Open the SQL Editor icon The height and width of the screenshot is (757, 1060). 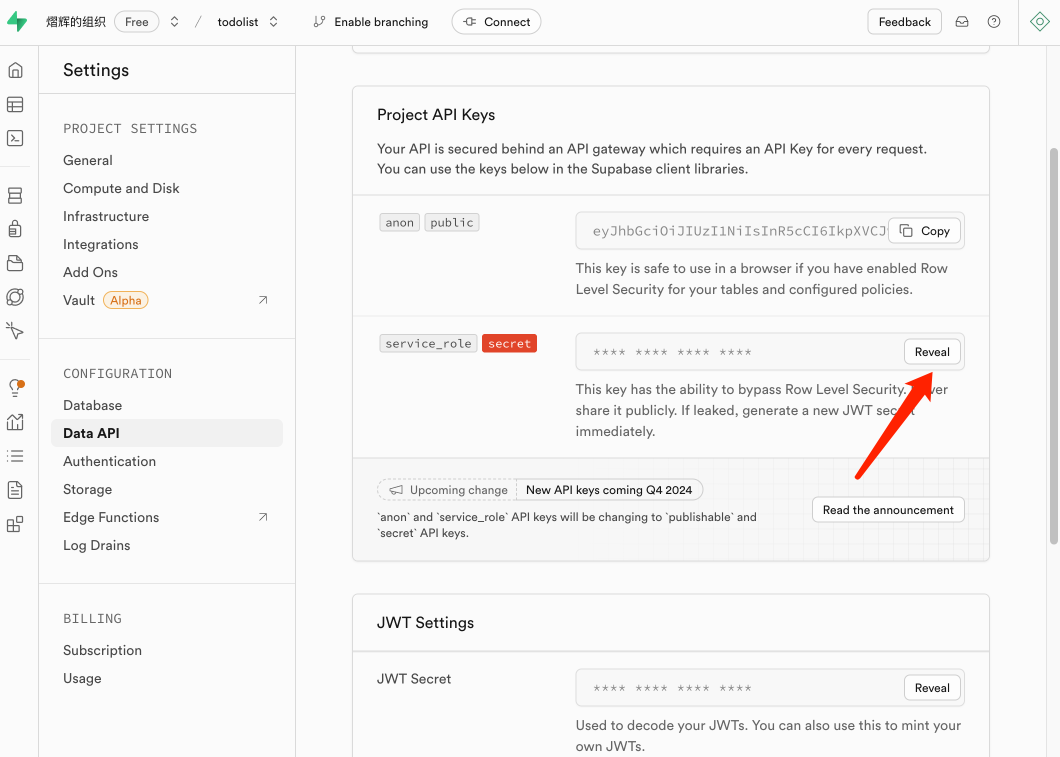click(15, 138)
